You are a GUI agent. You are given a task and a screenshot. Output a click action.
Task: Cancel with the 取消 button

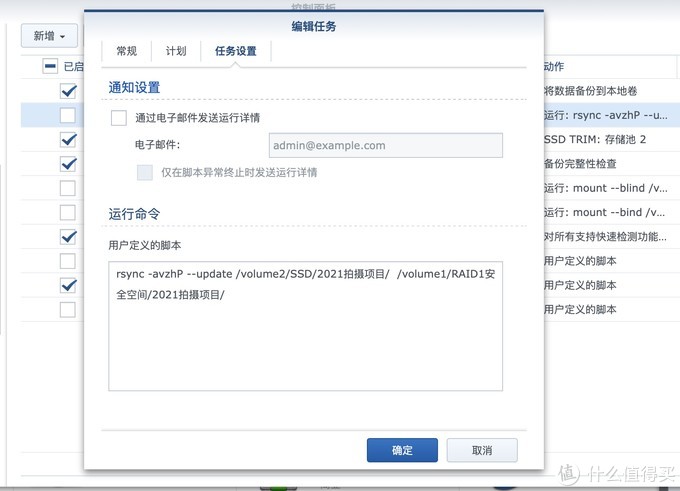point(482,450)
